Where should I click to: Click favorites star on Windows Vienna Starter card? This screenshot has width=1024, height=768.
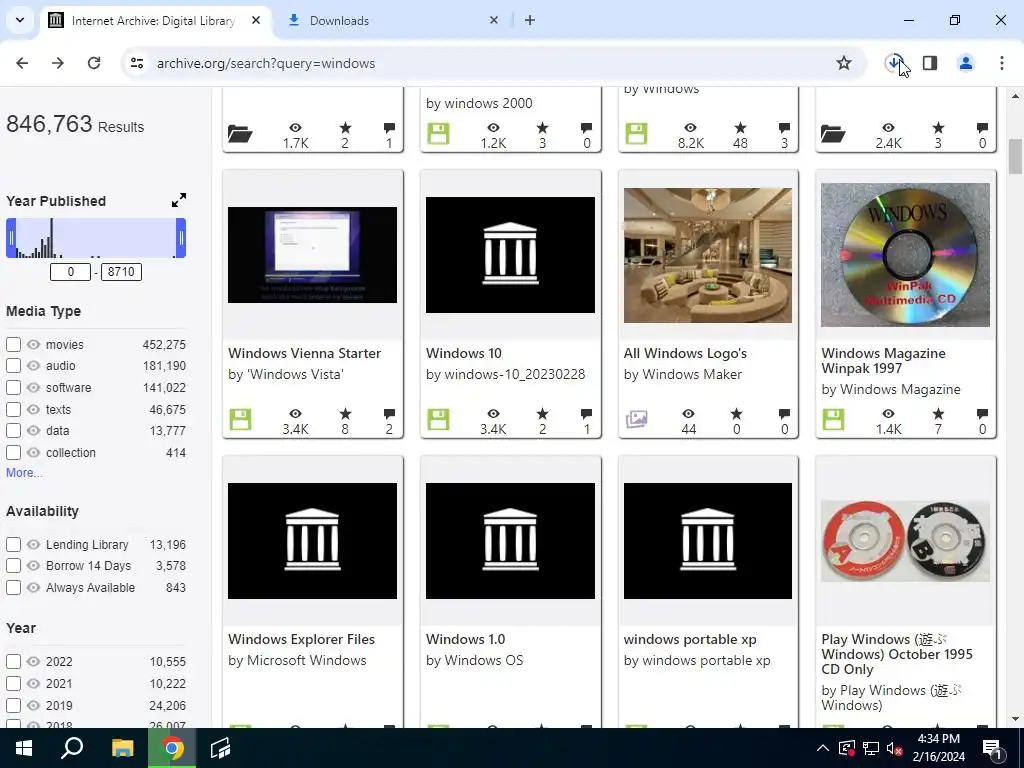[x=345, y=414]
